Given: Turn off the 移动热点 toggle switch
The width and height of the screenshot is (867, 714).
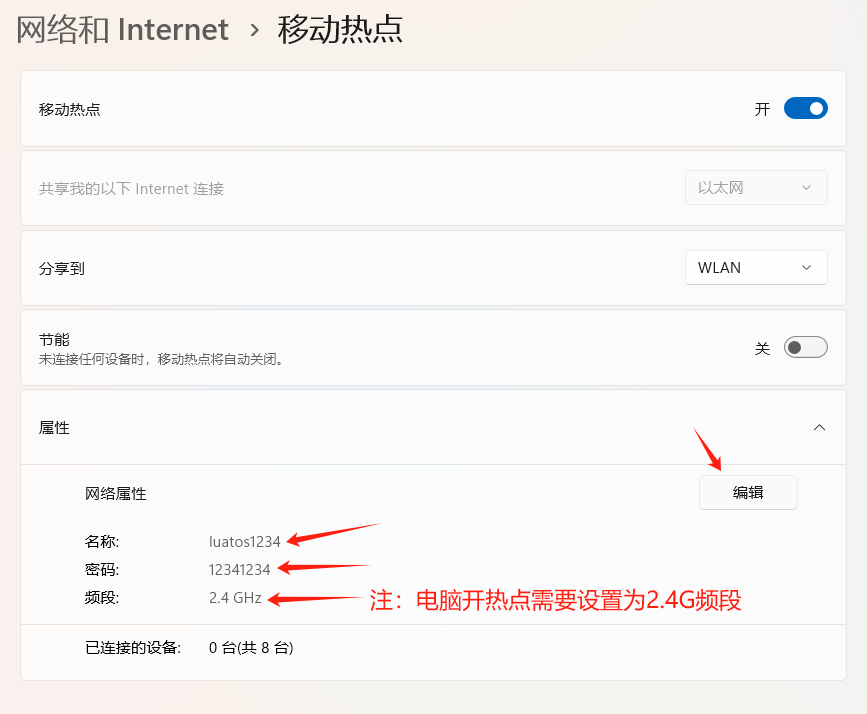Looking at the screenshot, I should pyautogui.click(x=806, y=108).
